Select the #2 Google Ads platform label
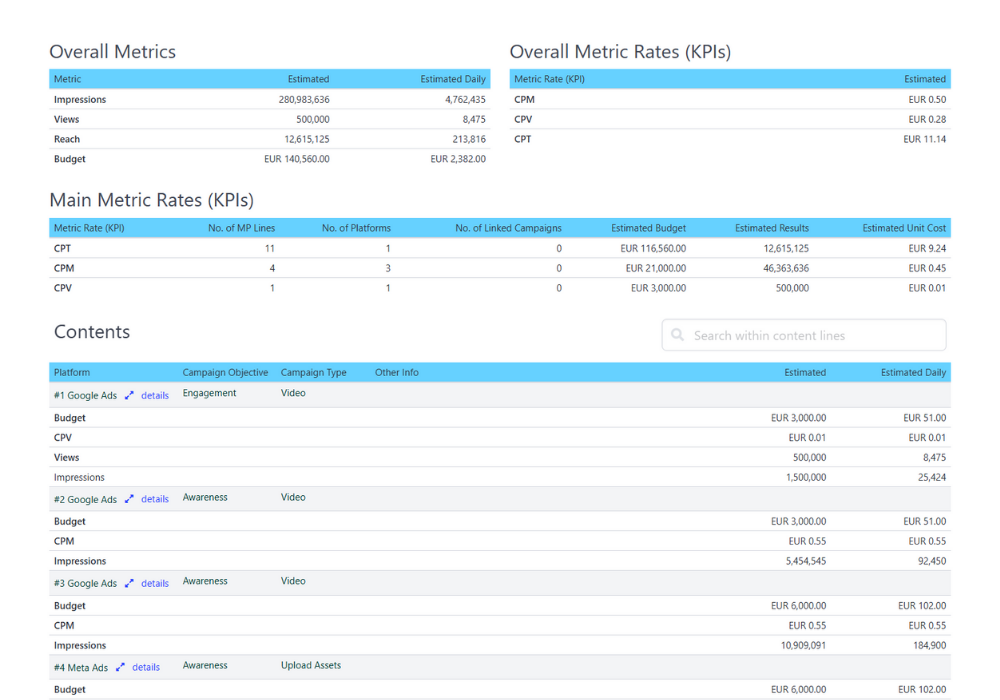The height and width of the screenshot is (700, 1000). pyautogui.click(x=85, y=499)
